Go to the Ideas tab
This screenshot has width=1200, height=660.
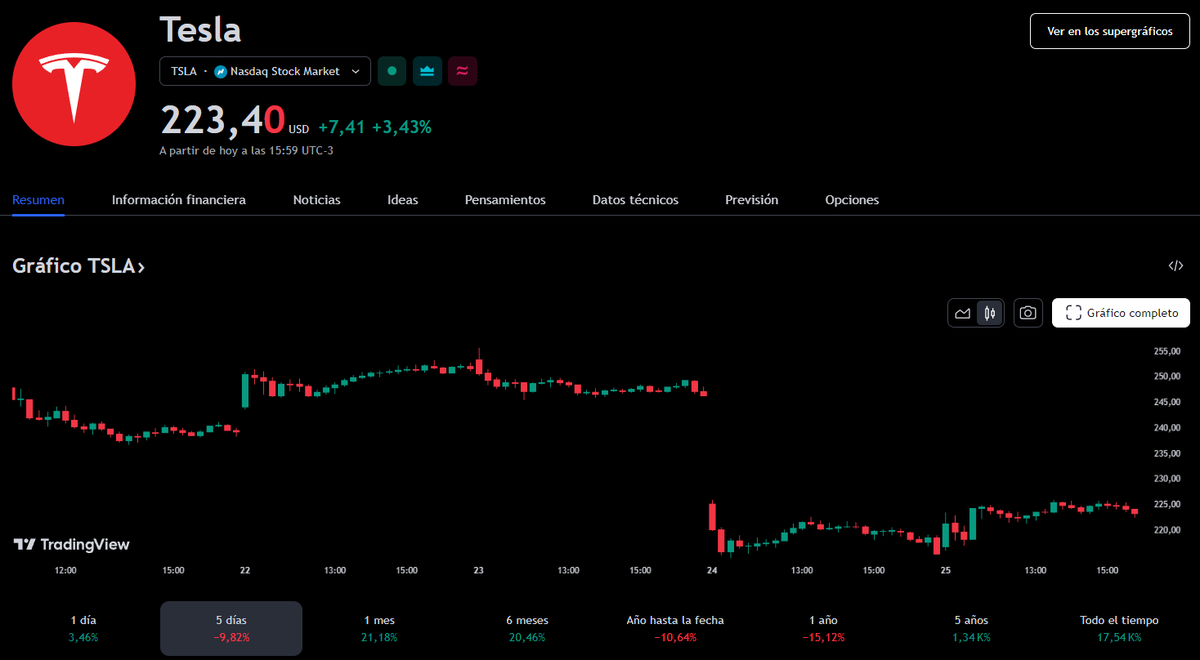(x=403, y=200)
